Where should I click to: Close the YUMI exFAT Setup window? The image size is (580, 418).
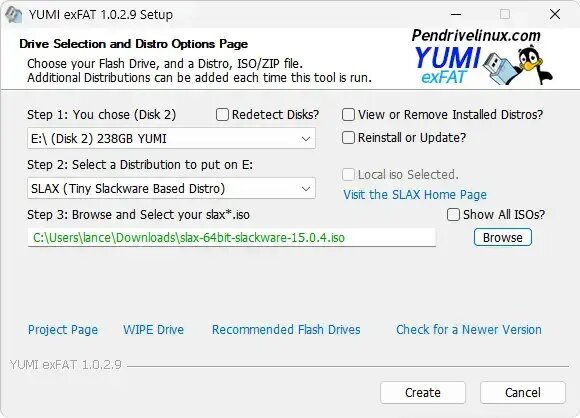click(554, 15)
